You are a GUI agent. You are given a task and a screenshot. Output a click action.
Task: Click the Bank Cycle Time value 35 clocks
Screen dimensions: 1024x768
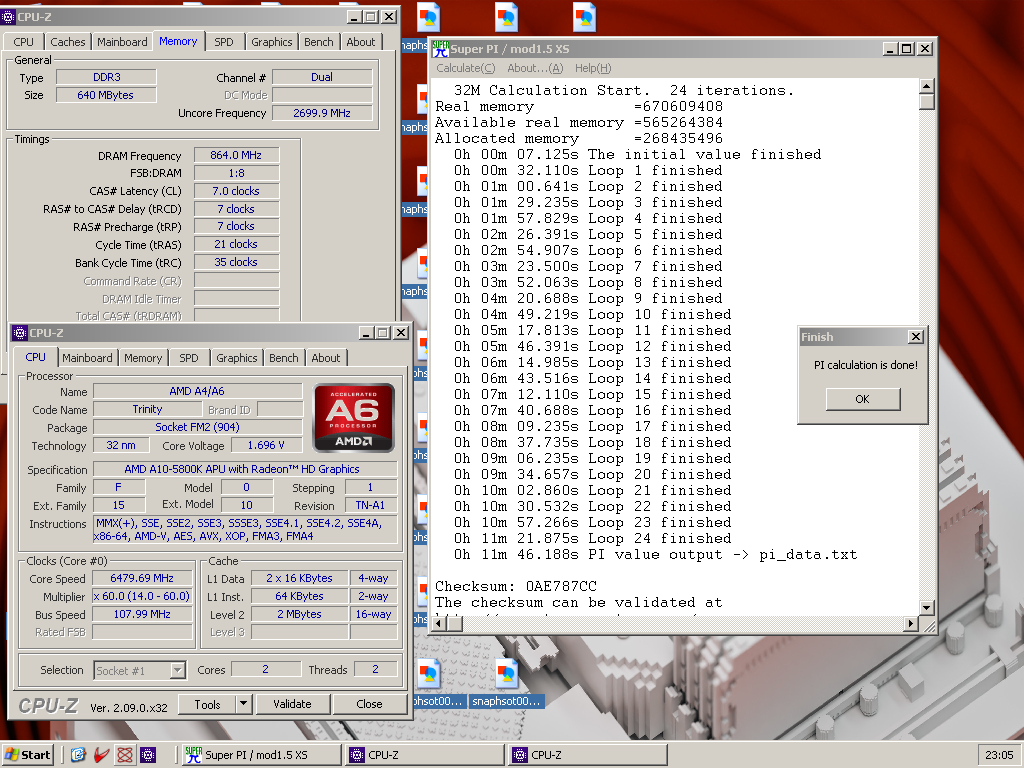(x=236, y=263)
